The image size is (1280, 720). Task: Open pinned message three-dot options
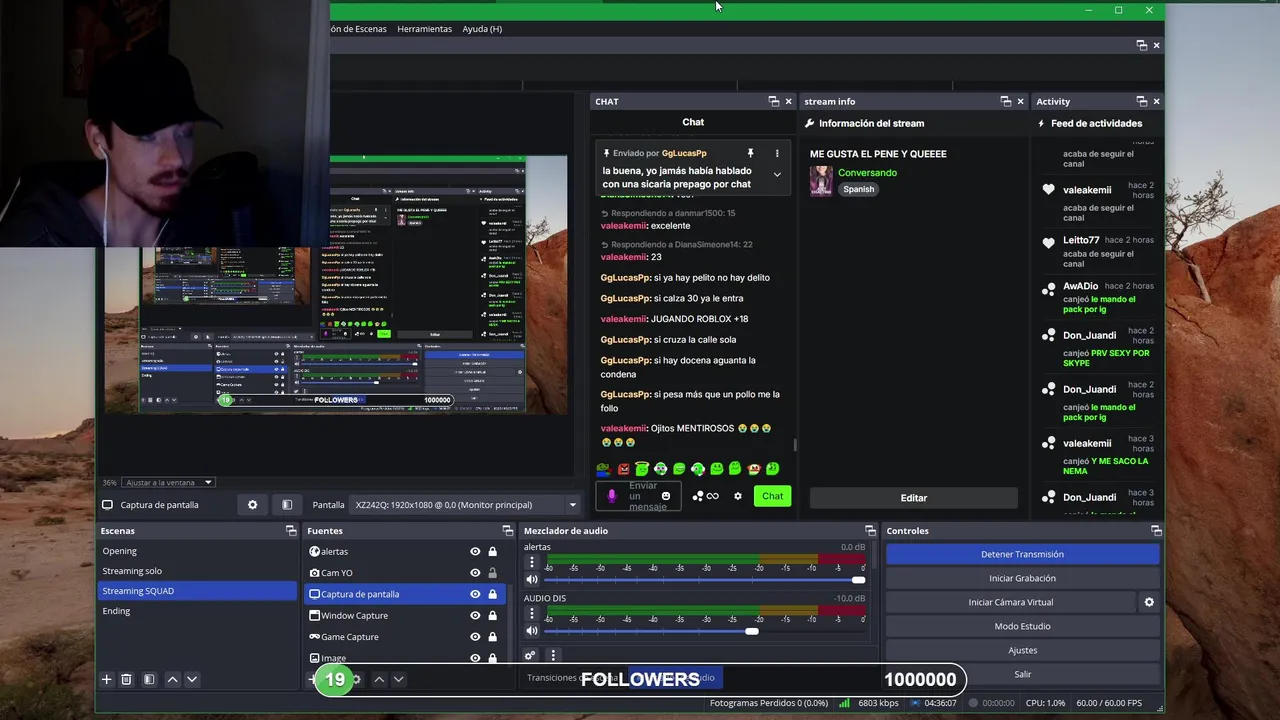[777, 153]
